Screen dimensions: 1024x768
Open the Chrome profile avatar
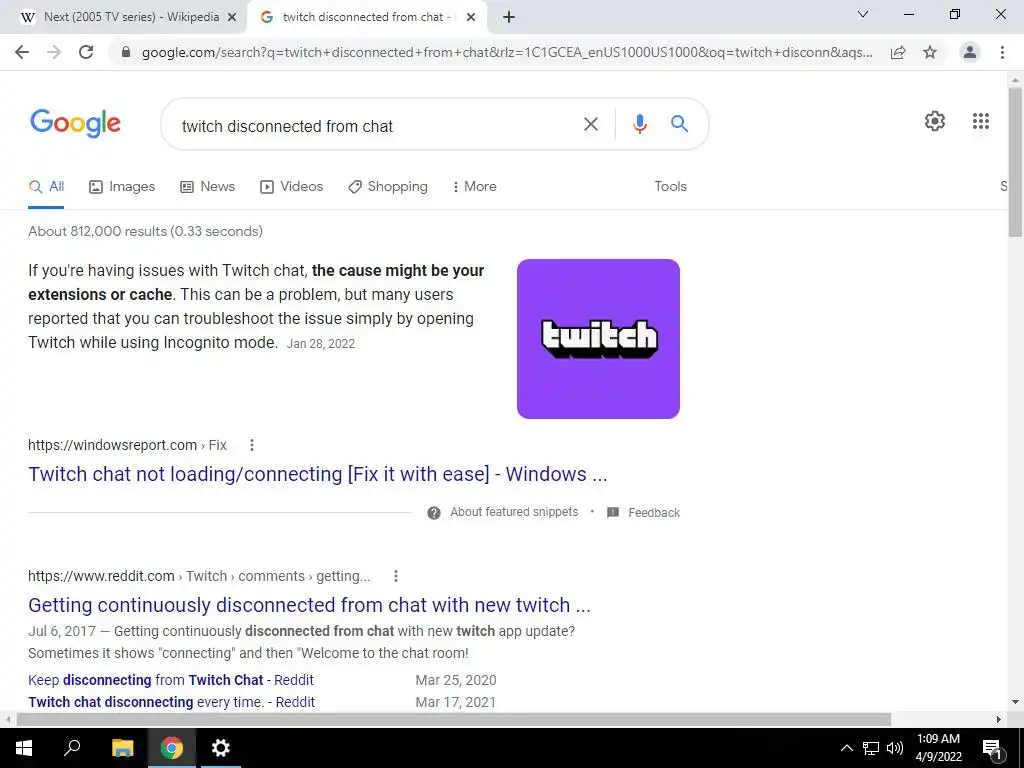coord(970,52)
